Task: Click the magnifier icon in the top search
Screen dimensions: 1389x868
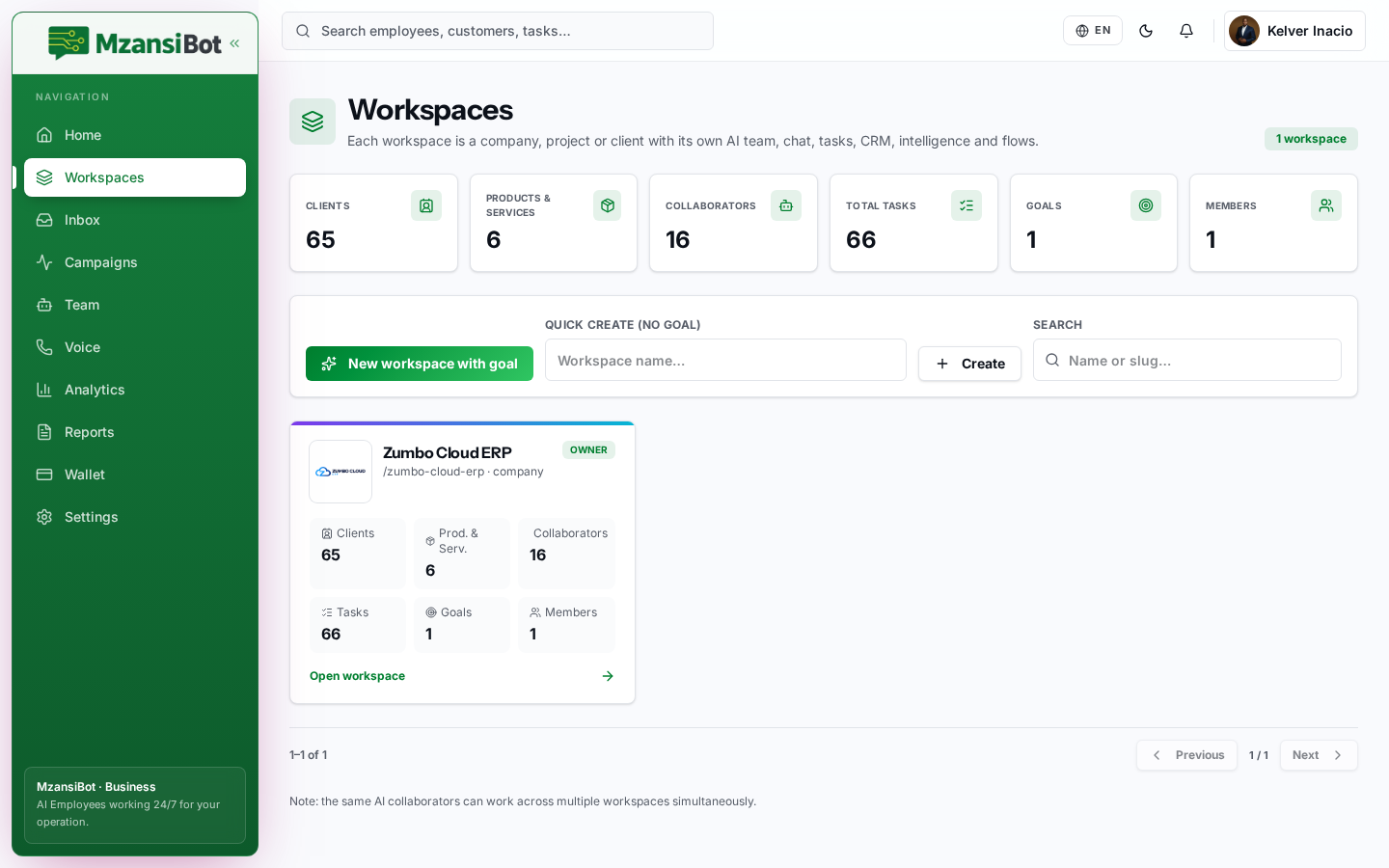Action: (303, 31)
